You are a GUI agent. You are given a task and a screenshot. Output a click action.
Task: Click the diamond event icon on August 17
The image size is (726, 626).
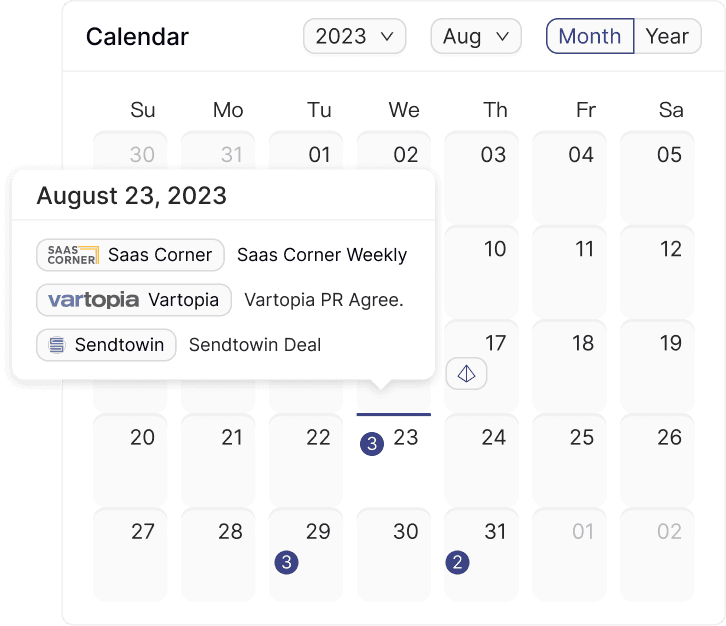point(466,374)
